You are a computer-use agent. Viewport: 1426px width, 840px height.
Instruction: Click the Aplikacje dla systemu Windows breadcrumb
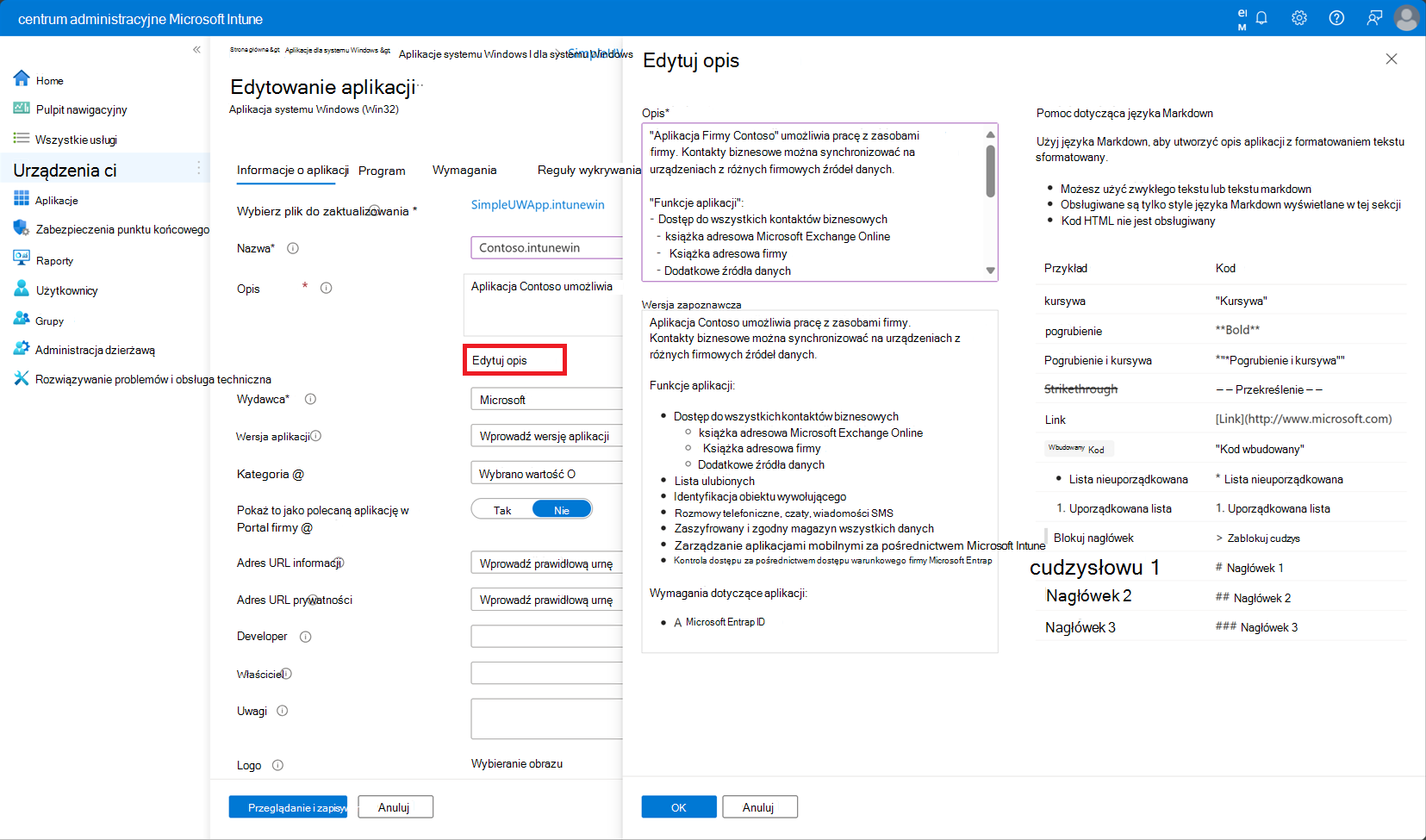click(337, 50)
